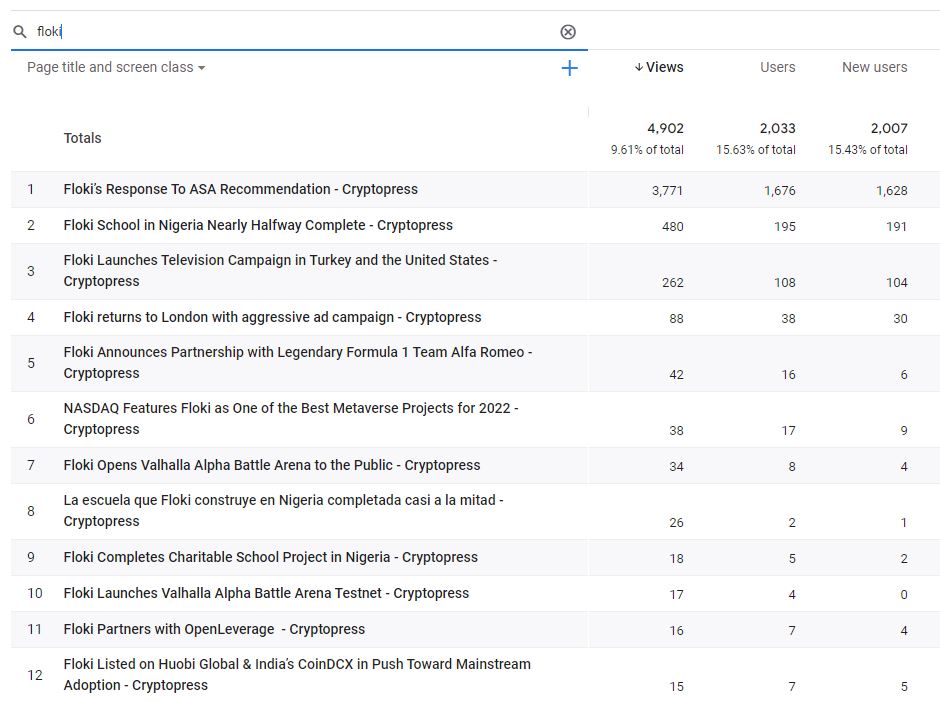
Task: Click users value 17 in NASDAQ row
Action: [788, 430]
